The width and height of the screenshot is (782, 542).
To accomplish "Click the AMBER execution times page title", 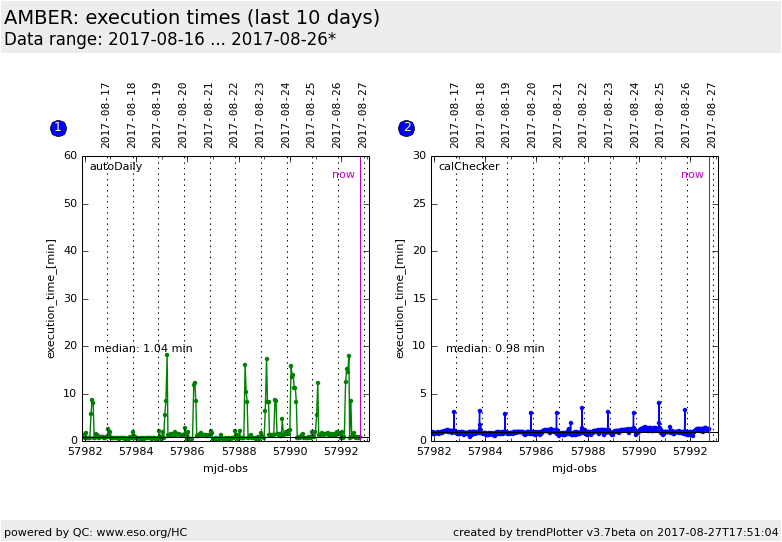I will coord(192,18).
